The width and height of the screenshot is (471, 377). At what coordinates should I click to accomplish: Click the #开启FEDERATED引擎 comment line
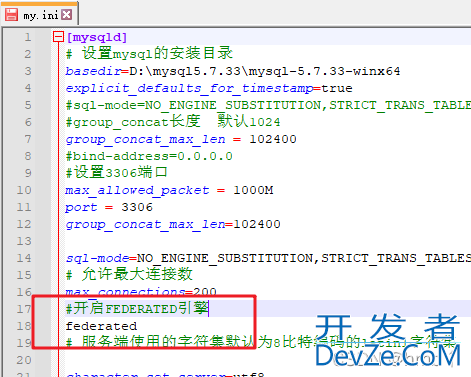[137, 308]
